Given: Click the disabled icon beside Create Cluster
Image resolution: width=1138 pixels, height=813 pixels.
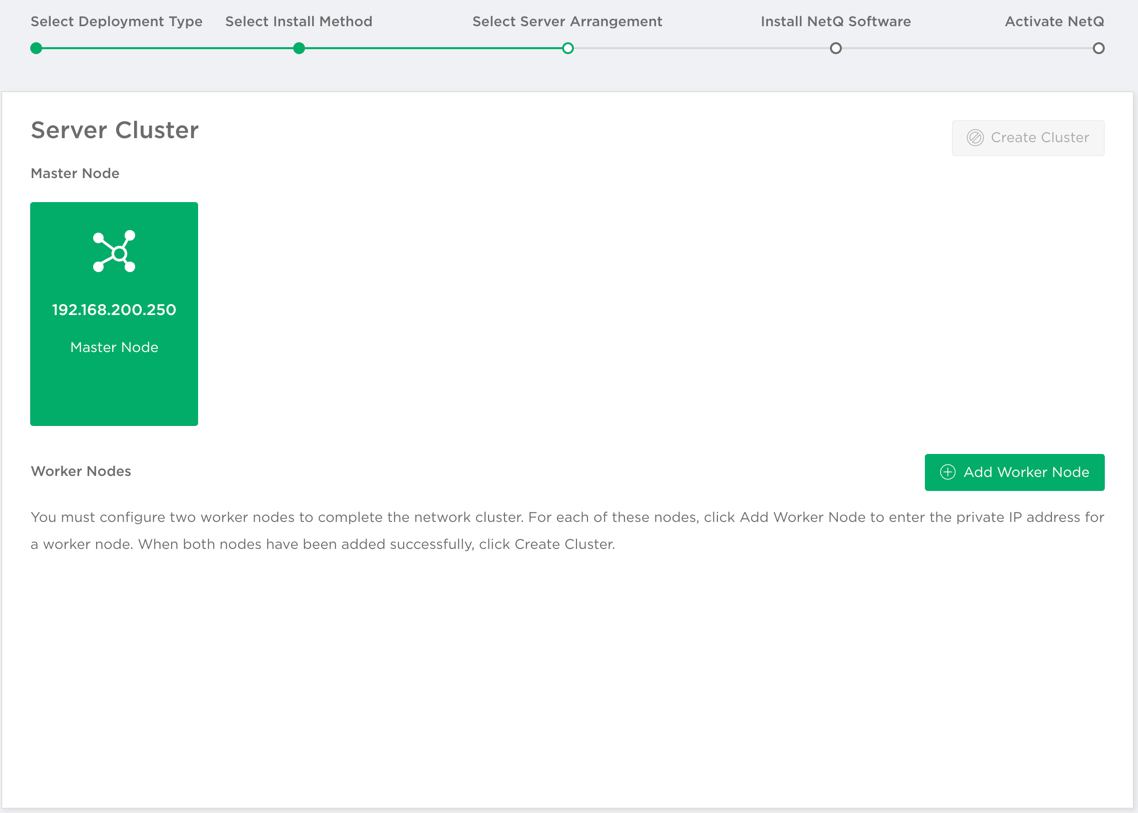Looking at the screenshot, I should [974, 138].
